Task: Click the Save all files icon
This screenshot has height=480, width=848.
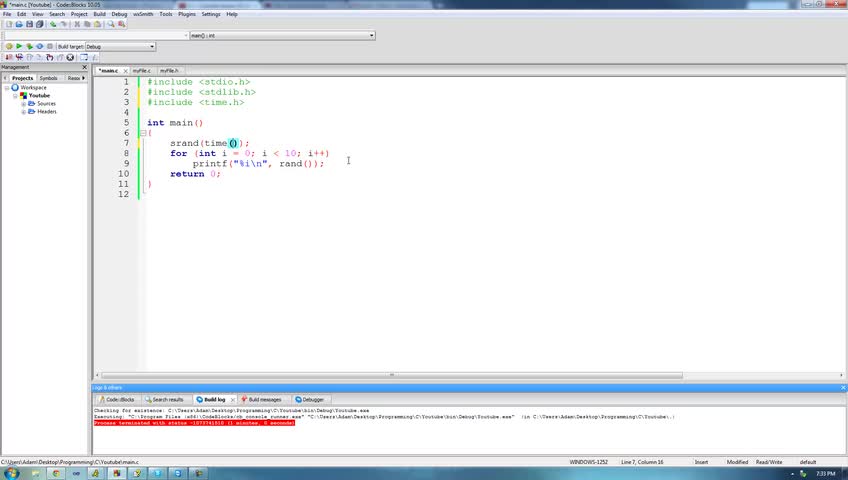Action: pos(39,24)
